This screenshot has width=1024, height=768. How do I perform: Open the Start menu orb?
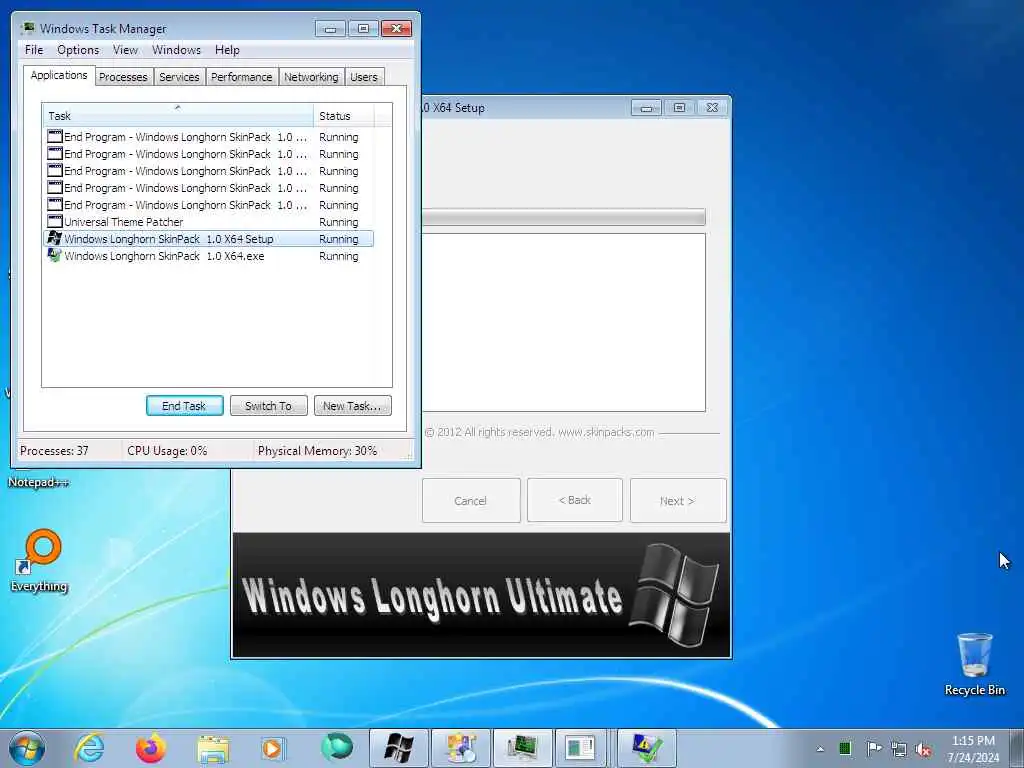[x=26, y=748]
